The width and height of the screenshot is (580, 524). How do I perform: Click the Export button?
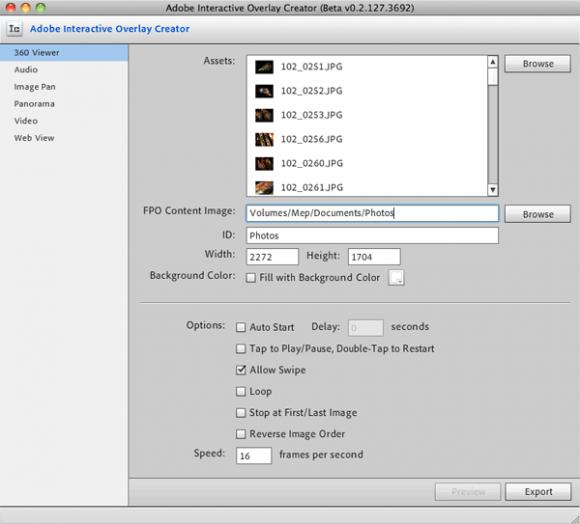(x=538, y=492)
